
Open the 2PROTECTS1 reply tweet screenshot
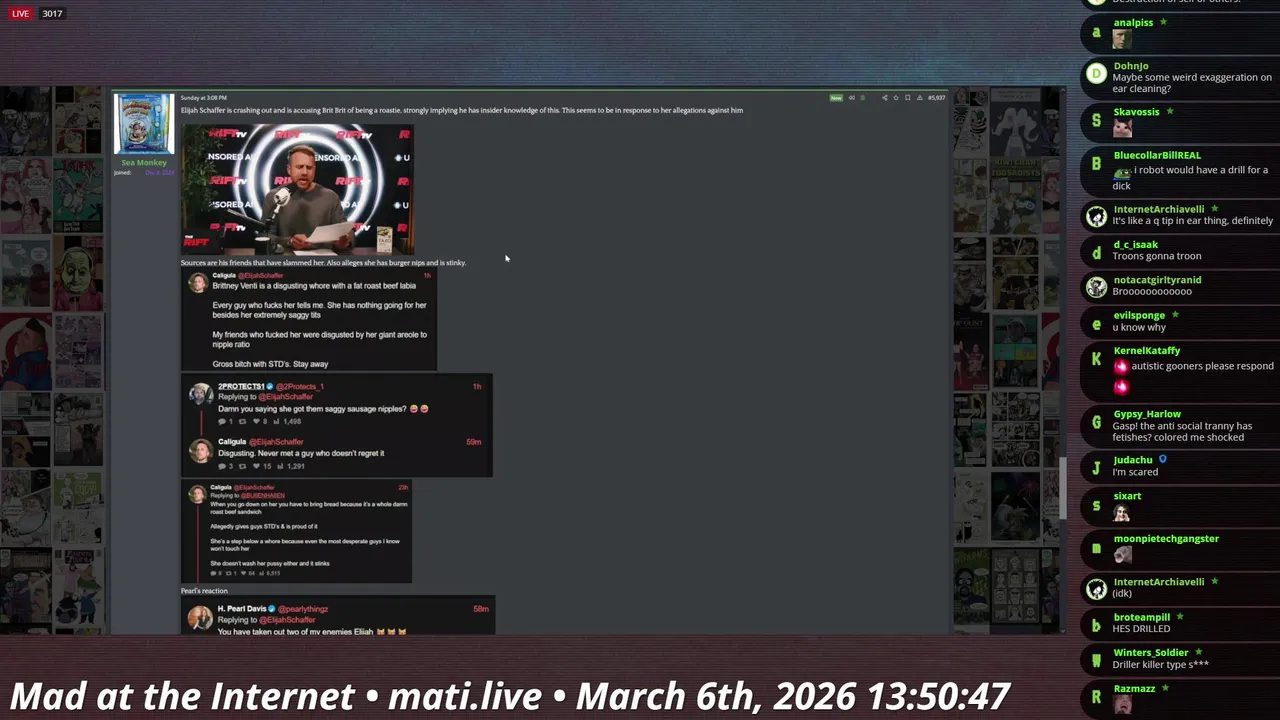pyautogui.click(x=336, y=426)
